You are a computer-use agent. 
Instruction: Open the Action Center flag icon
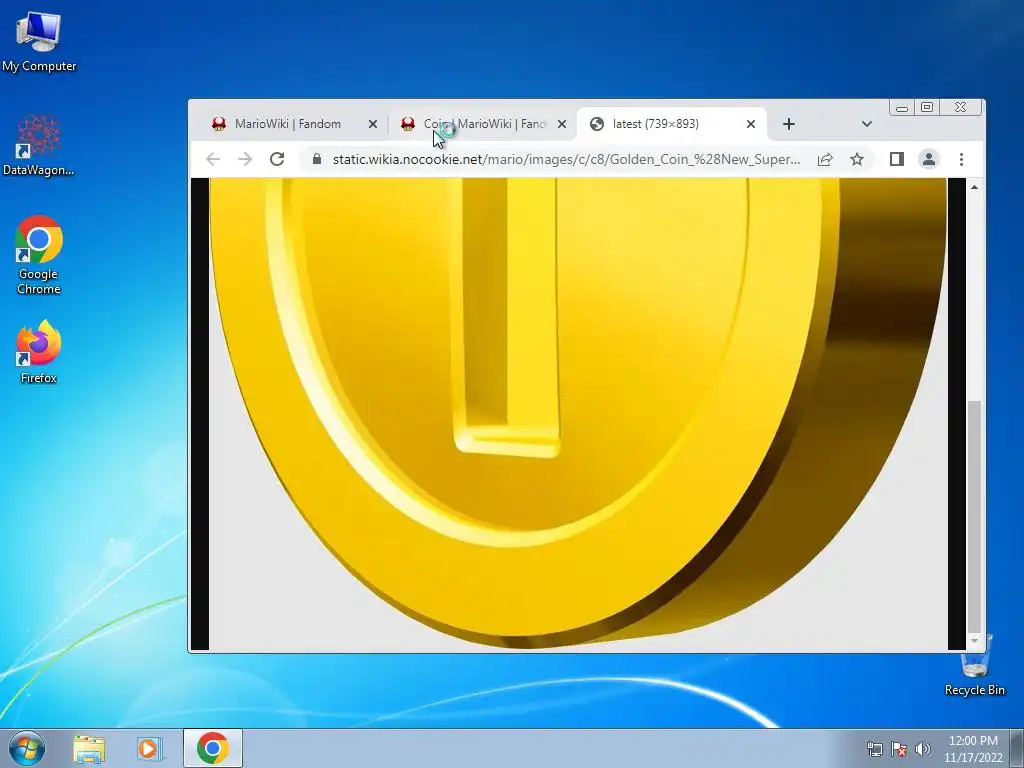[x=899, y=749]
